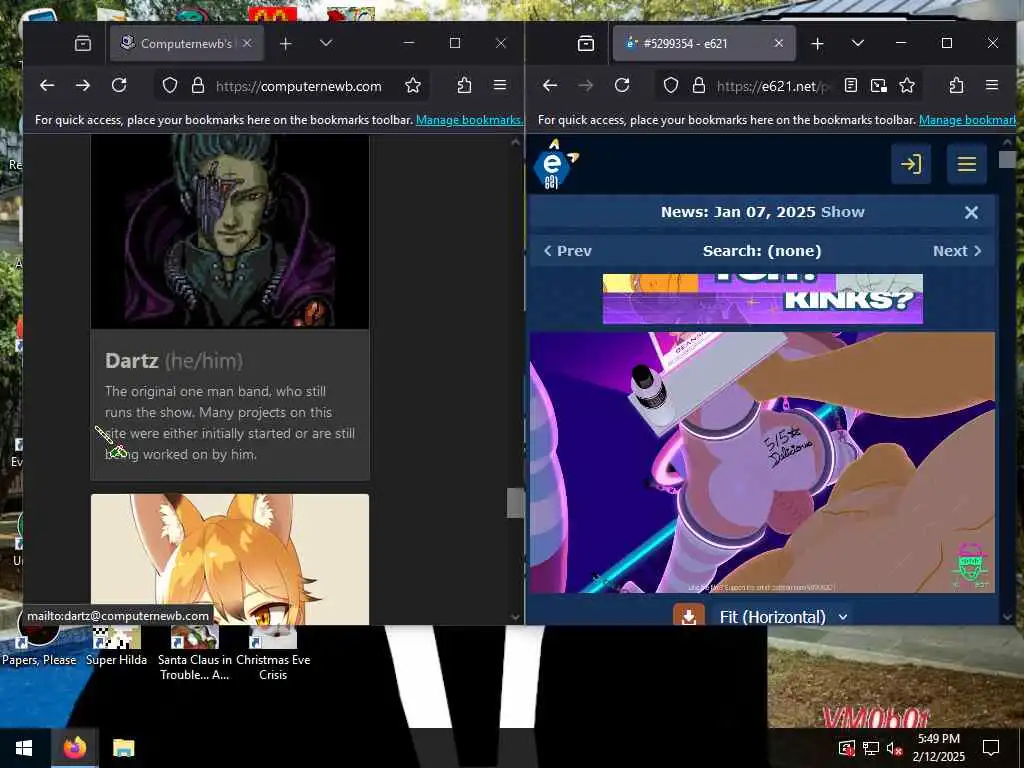
Task: Click scroll-down arrow in computernewb page
Action: (x=515, y=616)
